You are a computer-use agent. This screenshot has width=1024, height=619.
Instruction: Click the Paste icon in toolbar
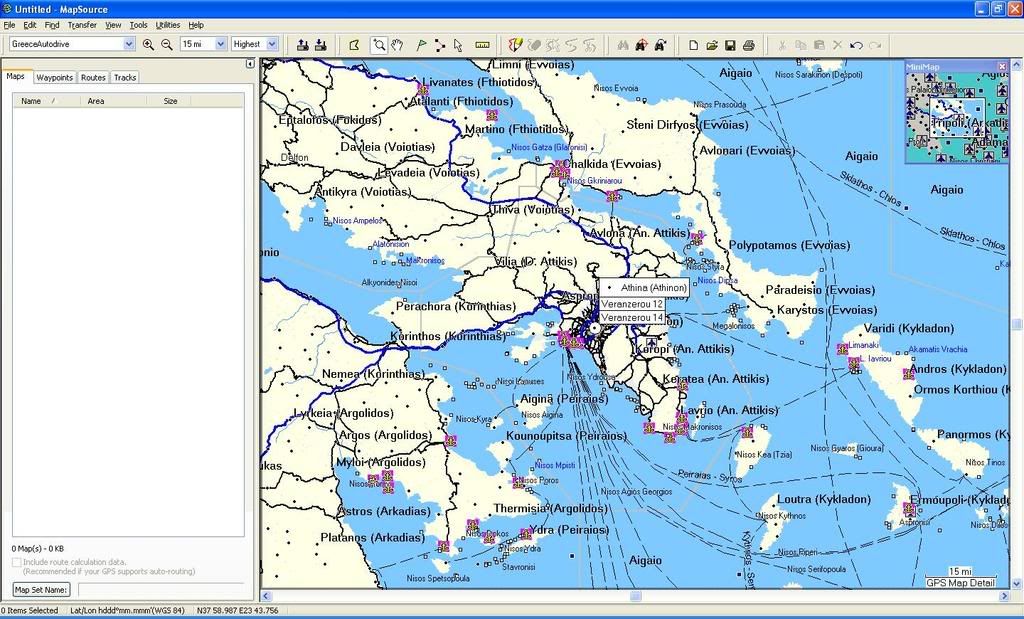tap(819, 45)
